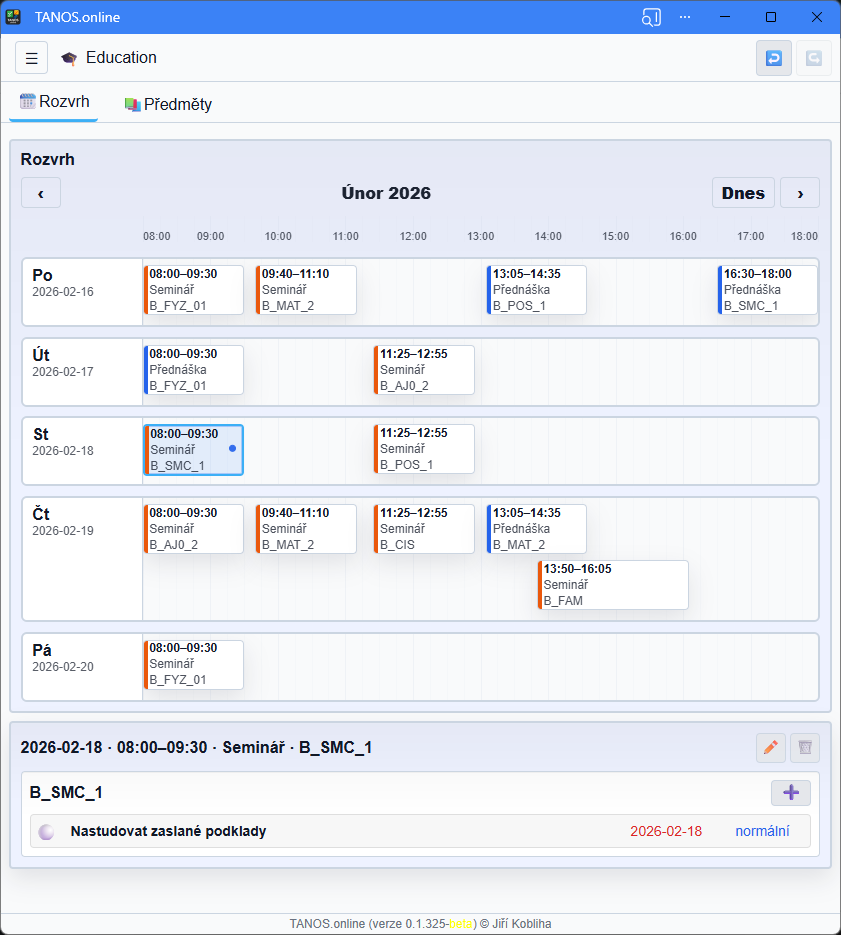This screenshot has height=935, width=841.
Task: Click the title bar cast icon
Action: (651, 17)
